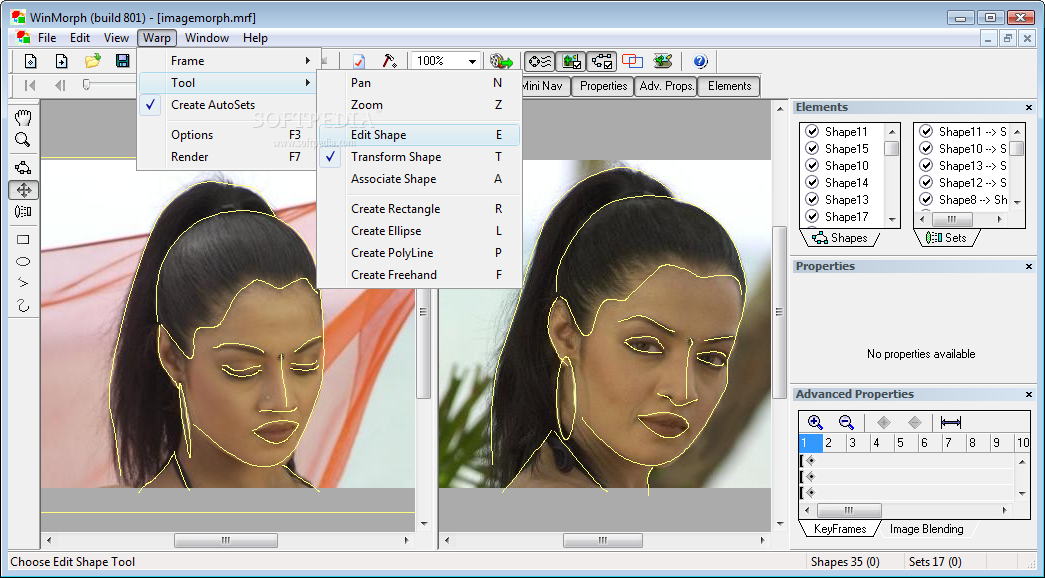Click the Adv. Props. toolbar button
Image resolution: width=1045 pixels, height=578 pixels.
(x=666, y=86)
